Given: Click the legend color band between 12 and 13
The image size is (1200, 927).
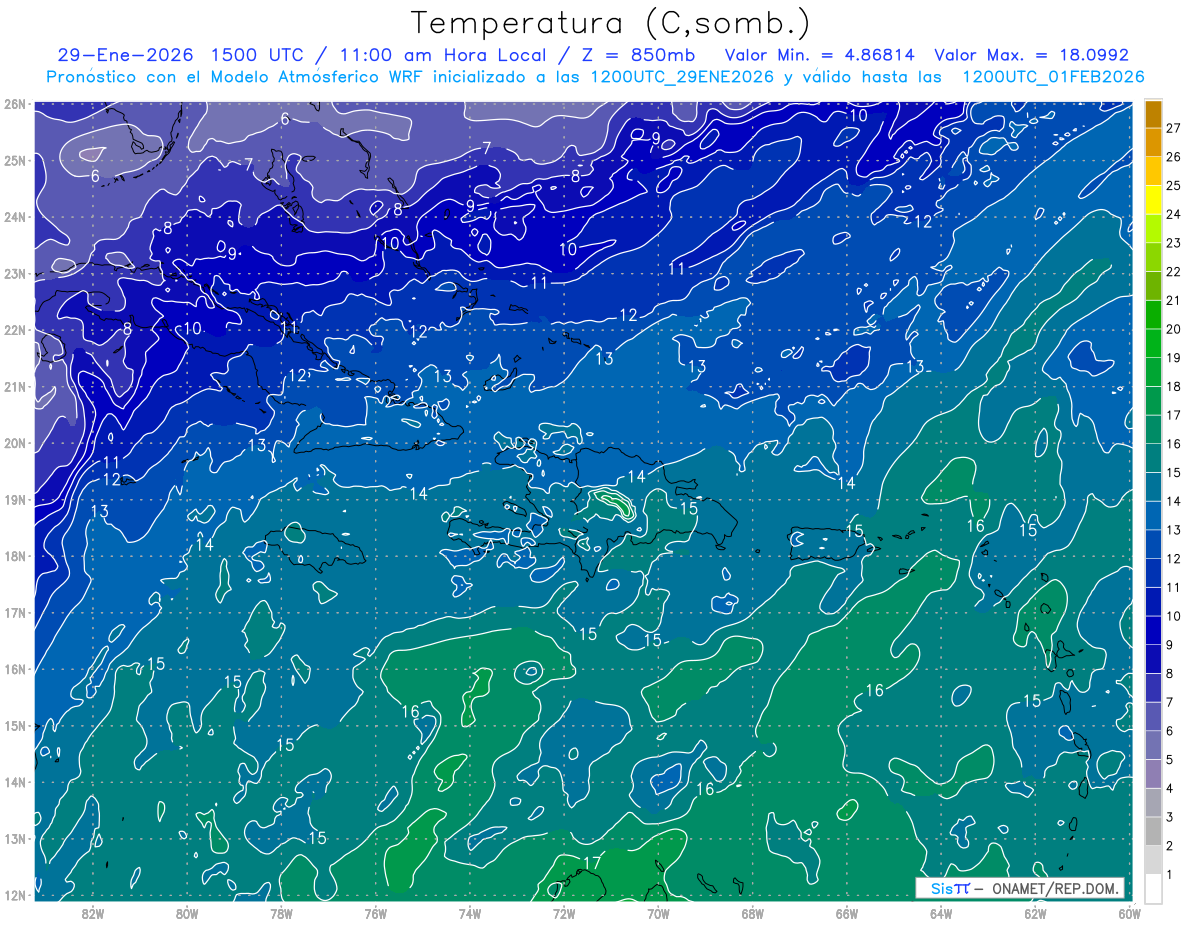Looking at the screenshot, I should 1153,544.
